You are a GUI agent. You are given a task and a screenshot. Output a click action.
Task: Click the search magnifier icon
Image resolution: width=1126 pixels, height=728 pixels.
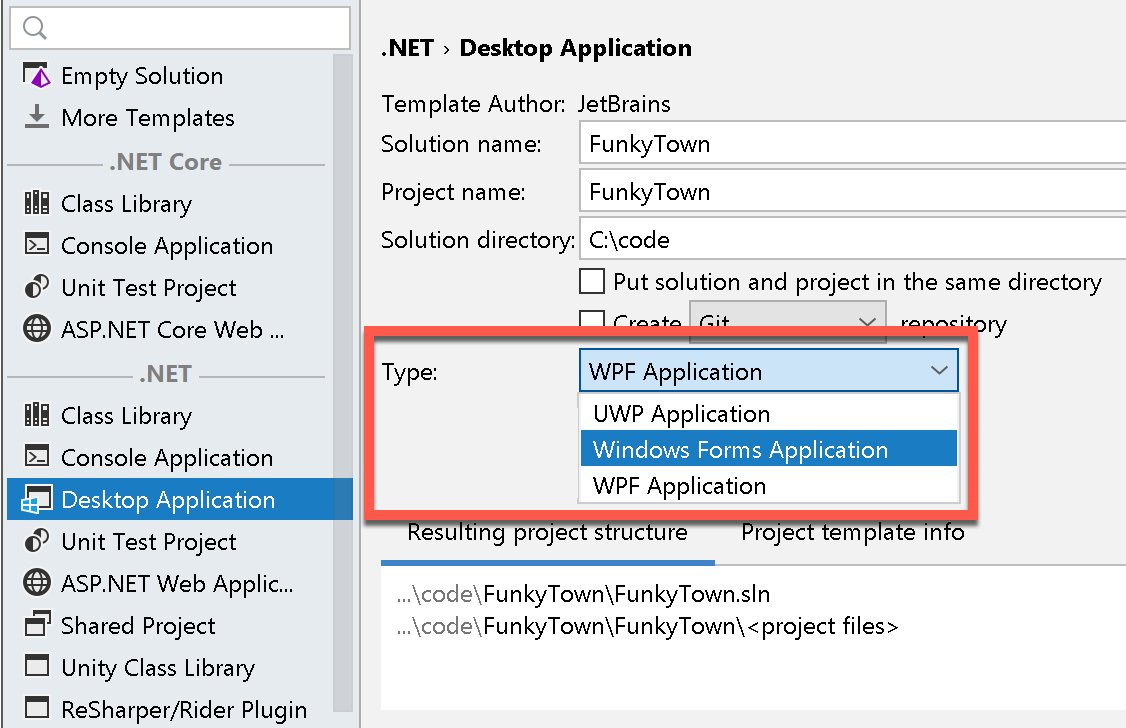pos(33,27)
